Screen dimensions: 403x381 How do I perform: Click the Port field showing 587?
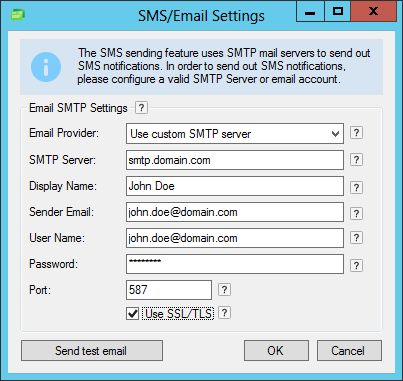169,290
